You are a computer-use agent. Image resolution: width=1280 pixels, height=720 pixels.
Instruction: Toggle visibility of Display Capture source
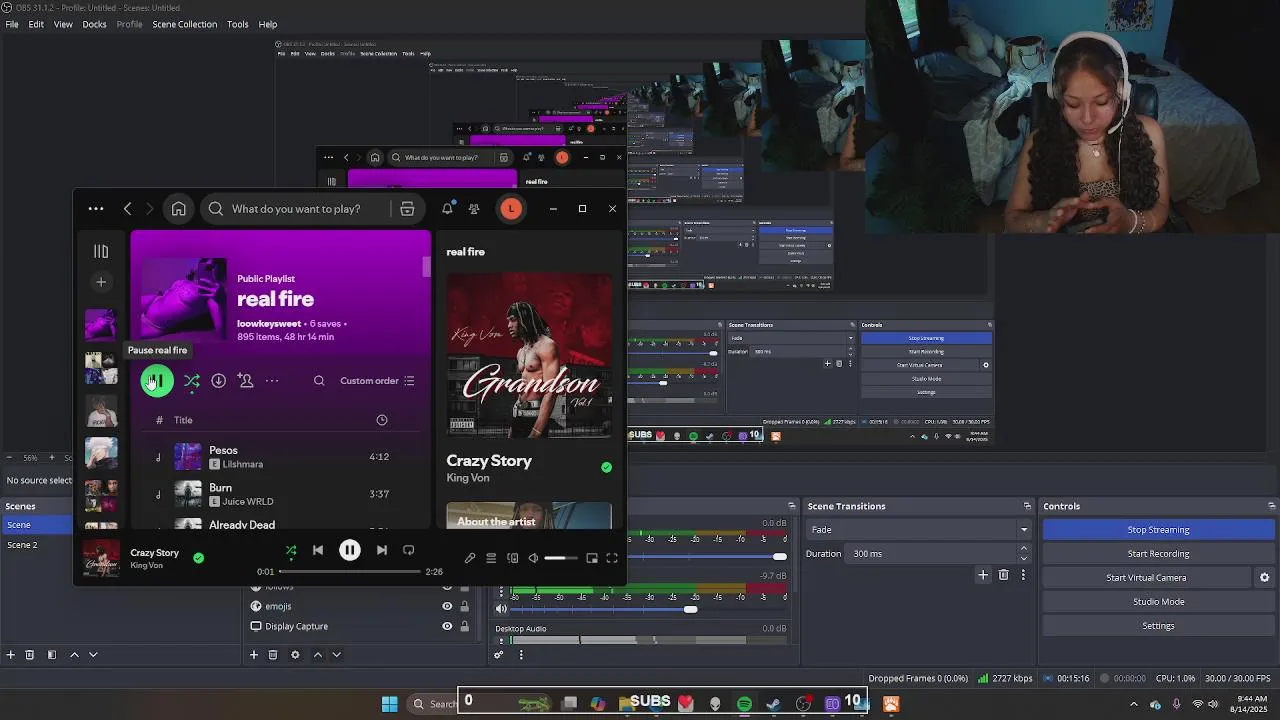click(x=447, y=626)
